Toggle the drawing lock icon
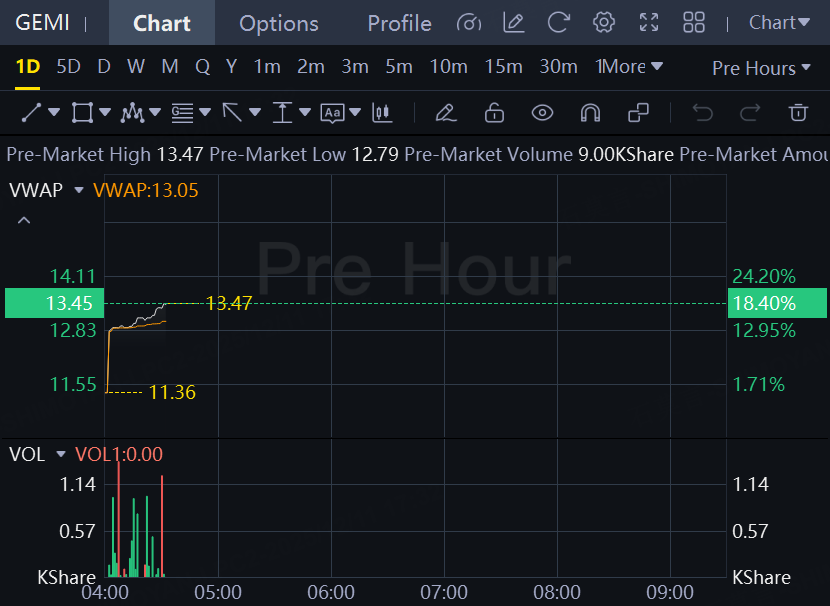Screen dimensions: 830x606 [x=494, y=113]
